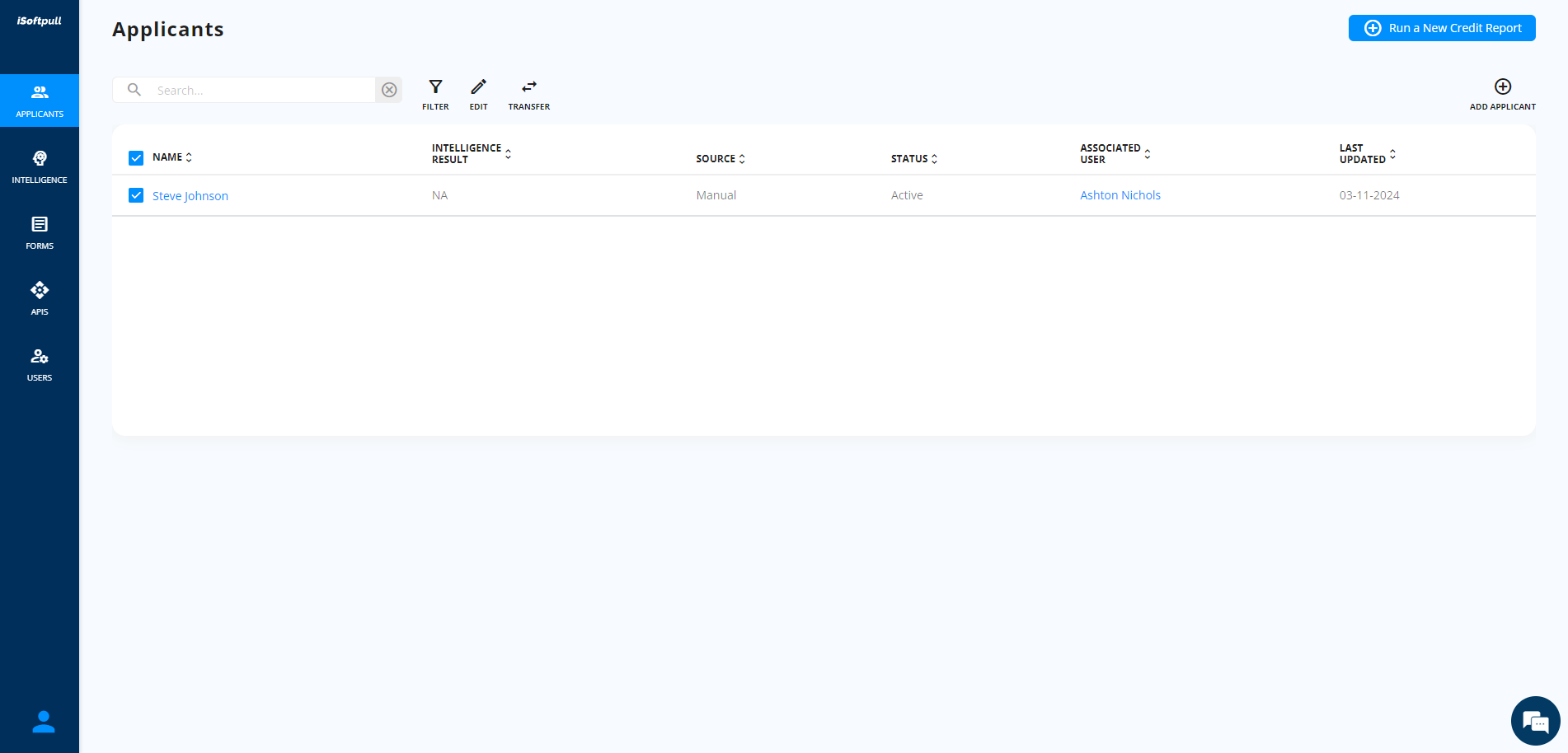Viewport: 1568px width, 753px height.
Task: Click the Applicants page heading
Action: click(x=168, y=30)
